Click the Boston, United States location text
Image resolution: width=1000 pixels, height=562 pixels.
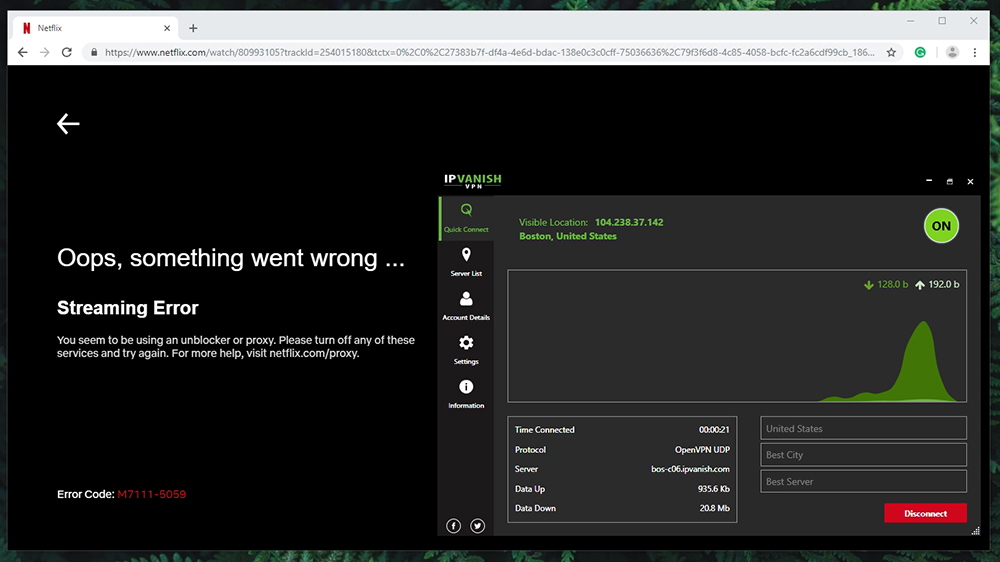(568, 236)
